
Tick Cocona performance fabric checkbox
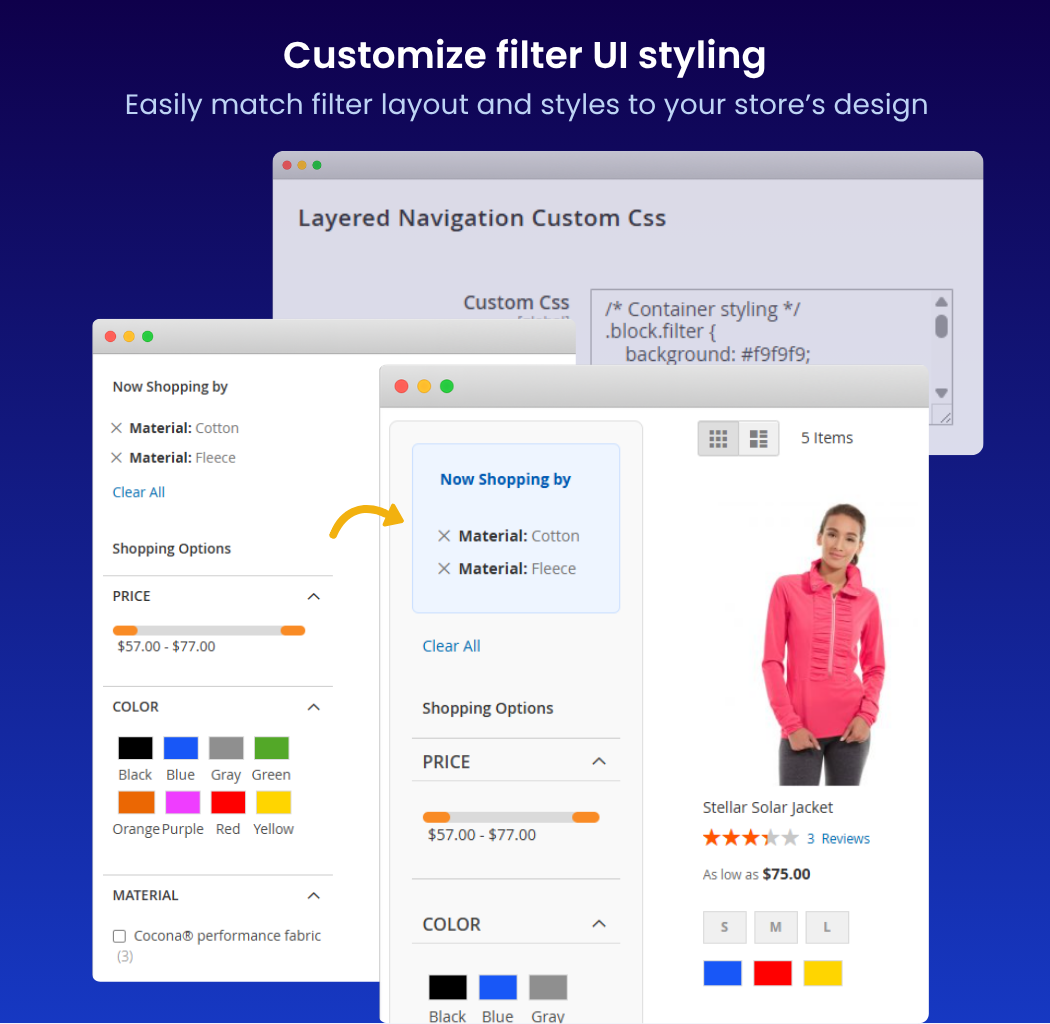tap(119, 936)
